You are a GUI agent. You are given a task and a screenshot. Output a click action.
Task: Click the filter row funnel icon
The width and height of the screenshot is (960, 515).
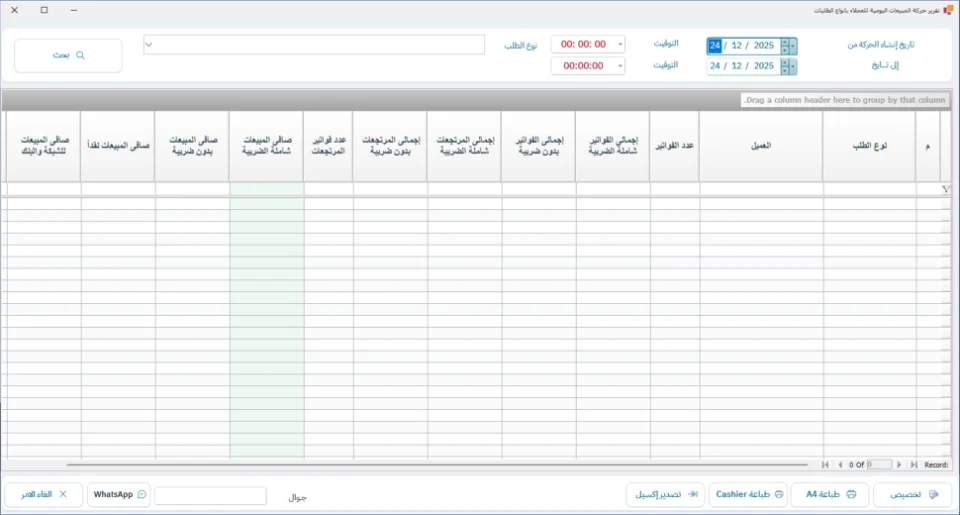click(945, 189)
